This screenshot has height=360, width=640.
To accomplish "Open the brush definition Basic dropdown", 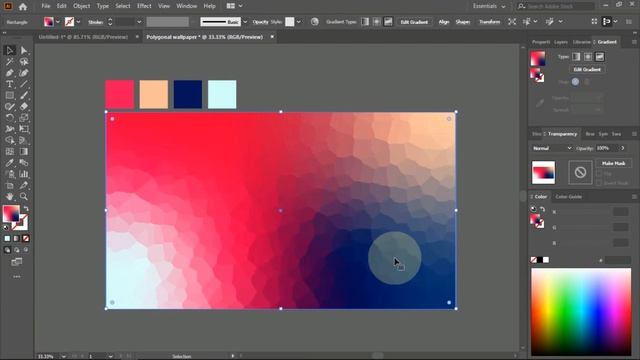I will tap(245, 22).
